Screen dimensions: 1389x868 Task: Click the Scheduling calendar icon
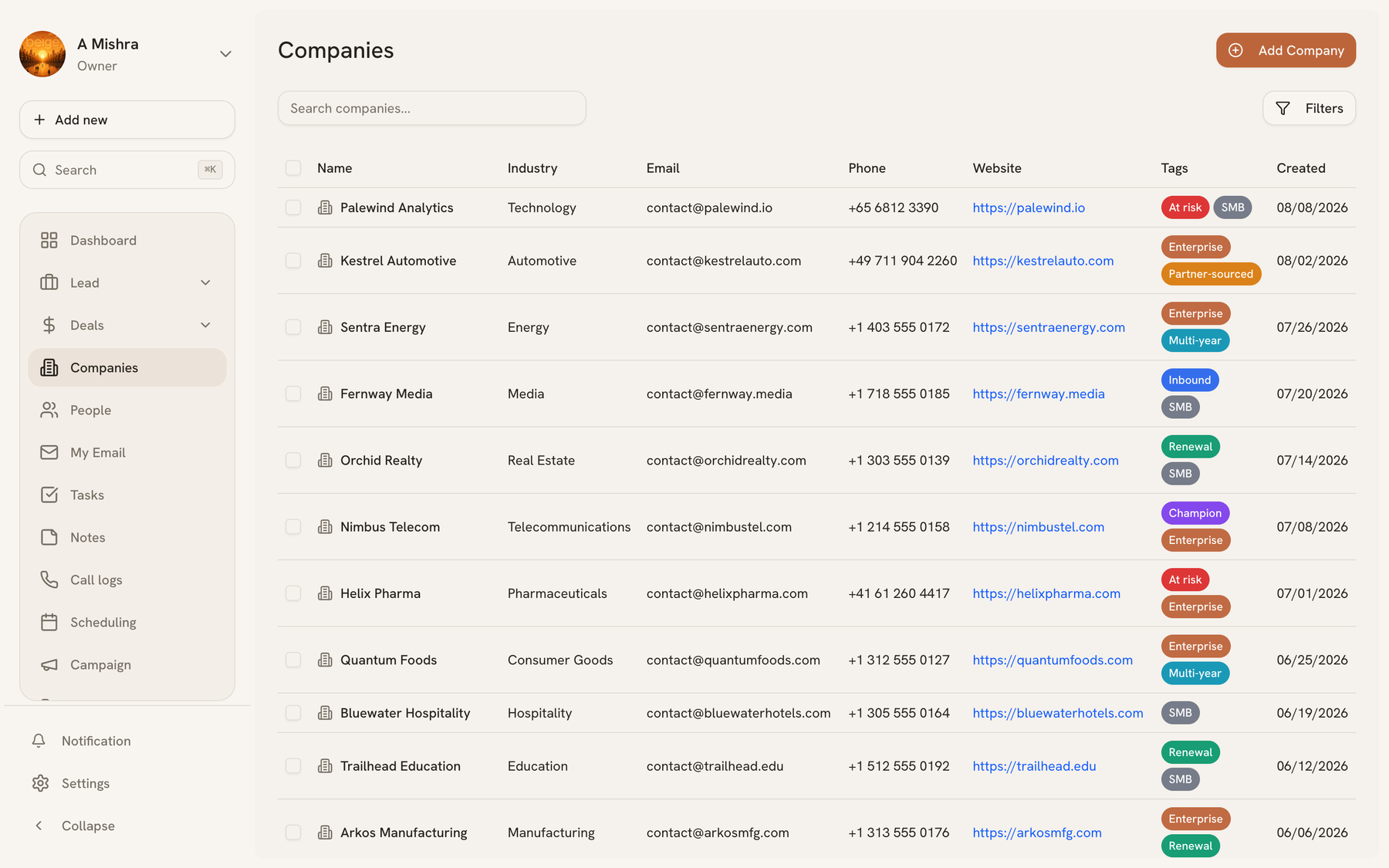tap(49, 623)
